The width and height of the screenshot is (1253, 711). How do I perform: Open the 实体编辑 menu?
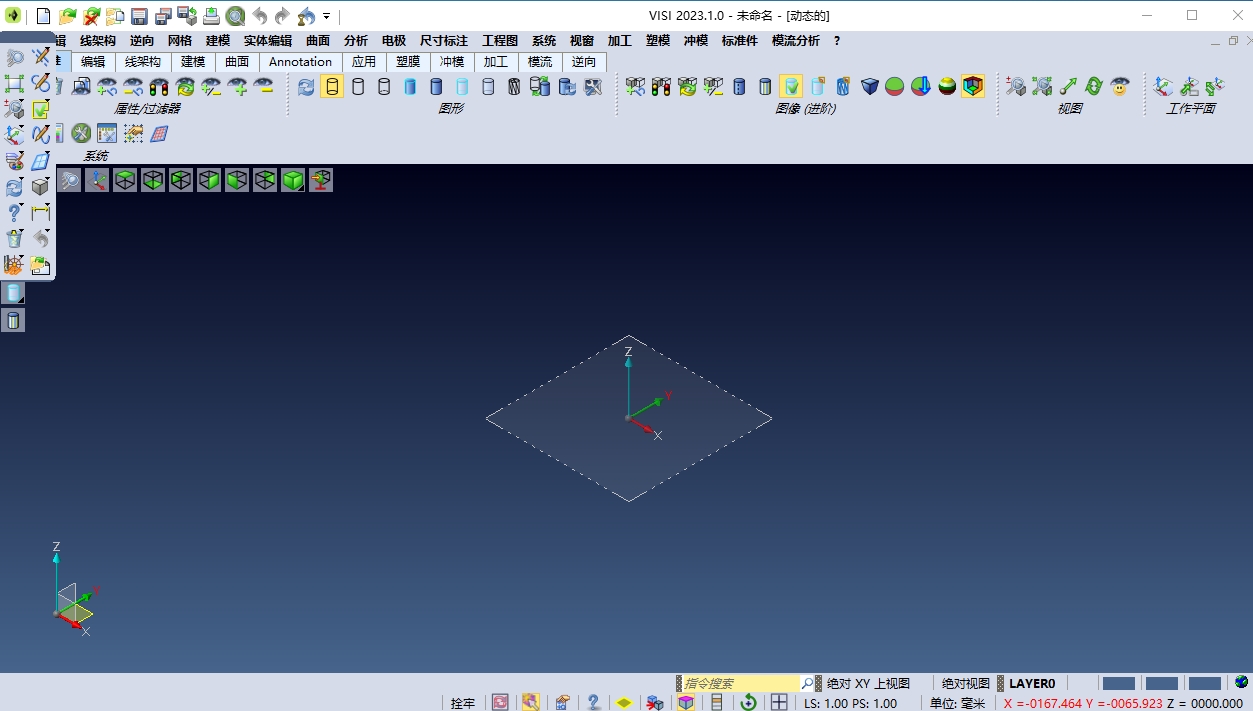[268, 41]
